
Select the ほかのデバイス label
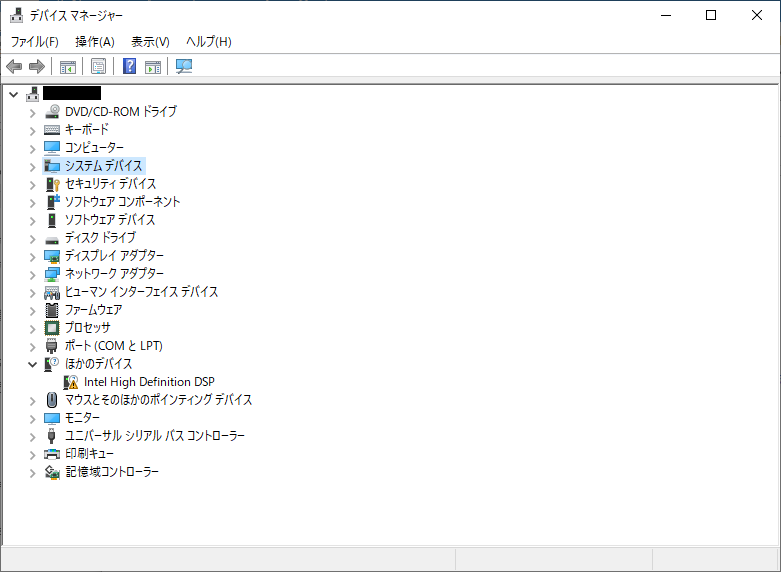click(x=98, y=364)
